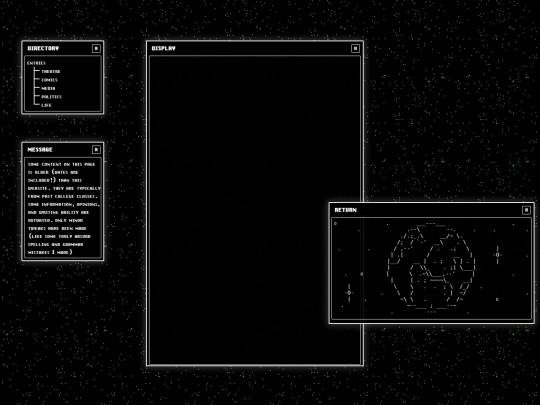Viewport: 540px width, 405px height.
Task: Open the Media entry in Directory
Action: click(48, 88)
